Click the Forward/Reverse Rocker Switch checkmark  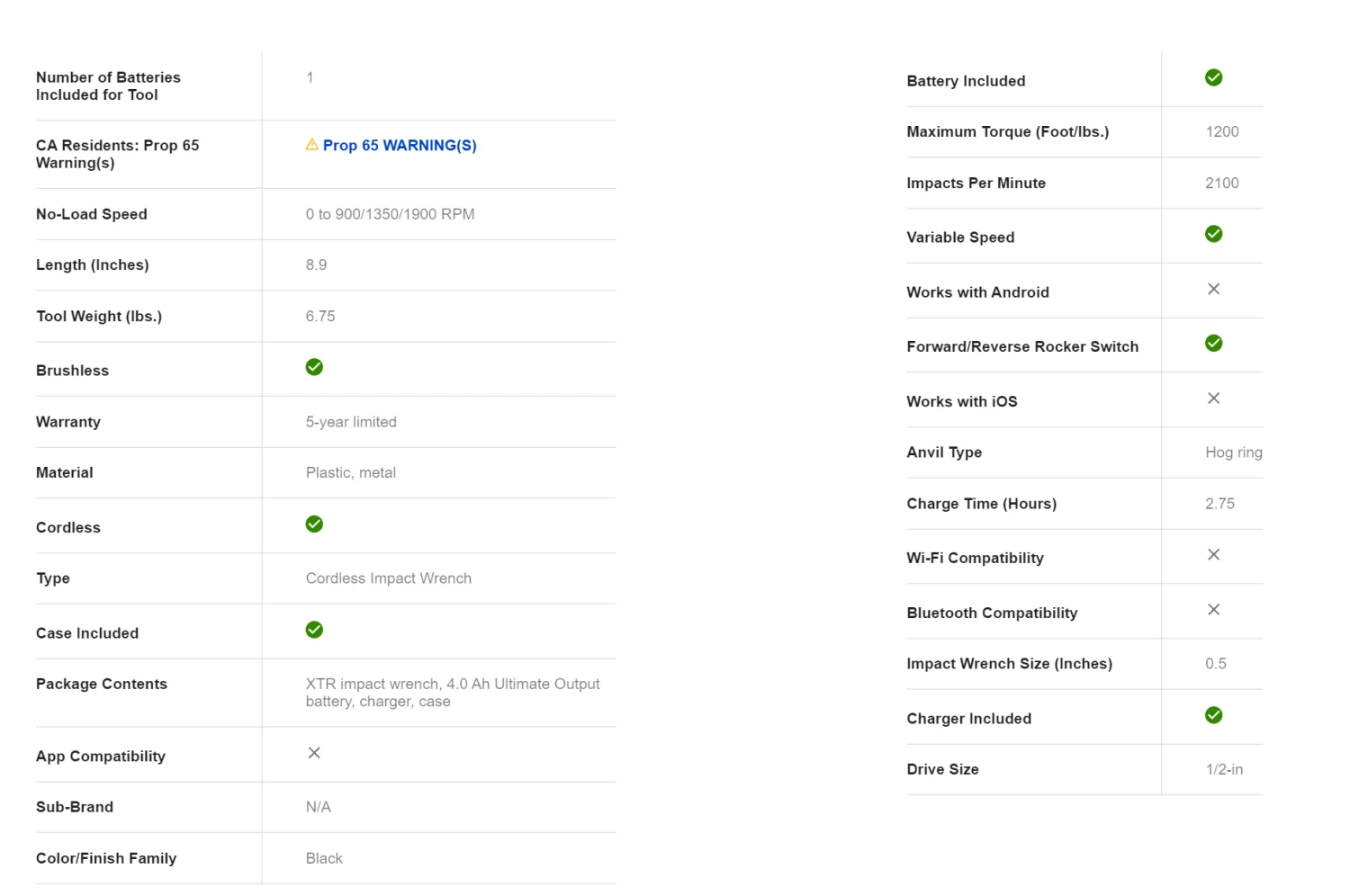tap(1213, 344)
